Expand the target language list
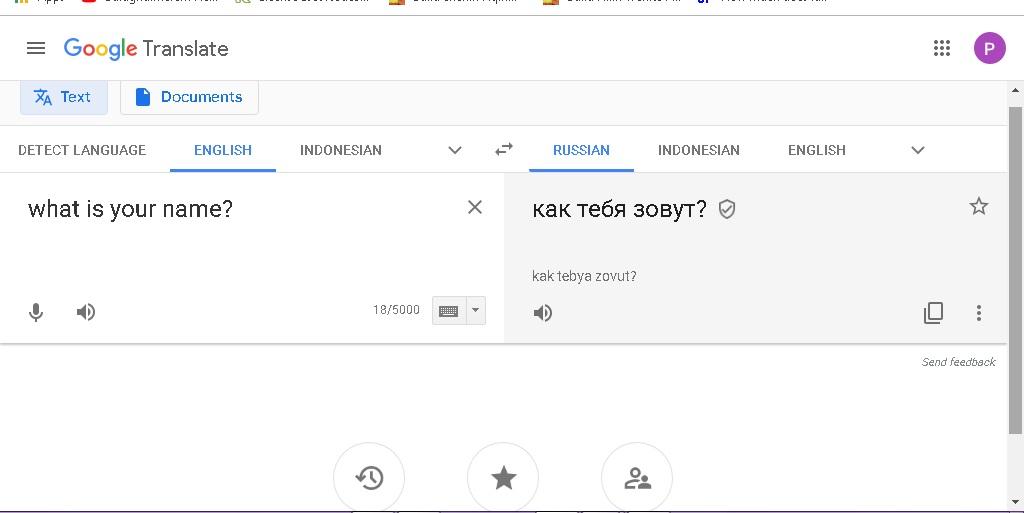The width and height of the screenshot is (1024, 513). coord(918,150)
